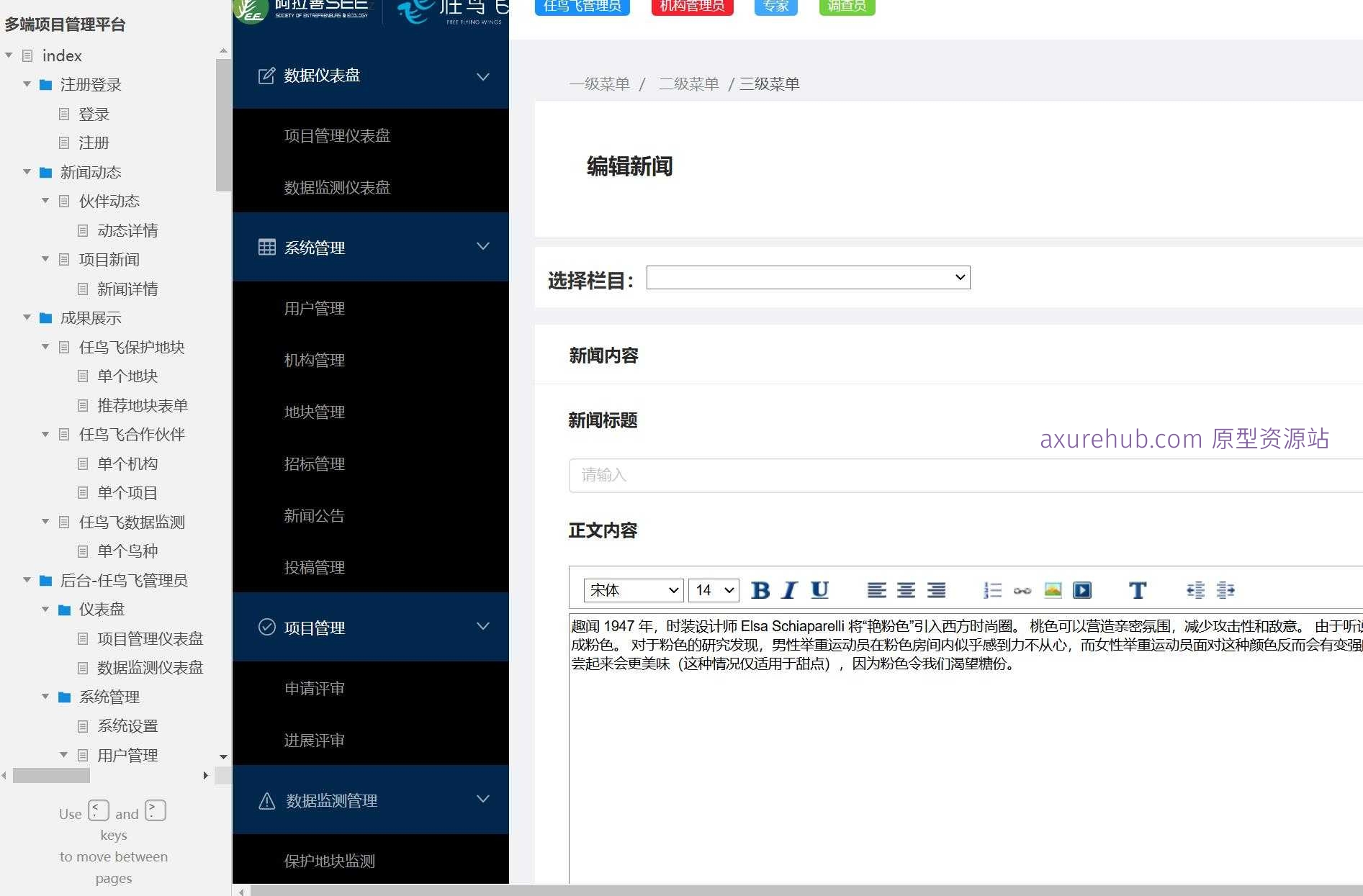The image size is (1363, 896).
Task: Open the text color tool (T icon)
Action: click(1138, 589)
